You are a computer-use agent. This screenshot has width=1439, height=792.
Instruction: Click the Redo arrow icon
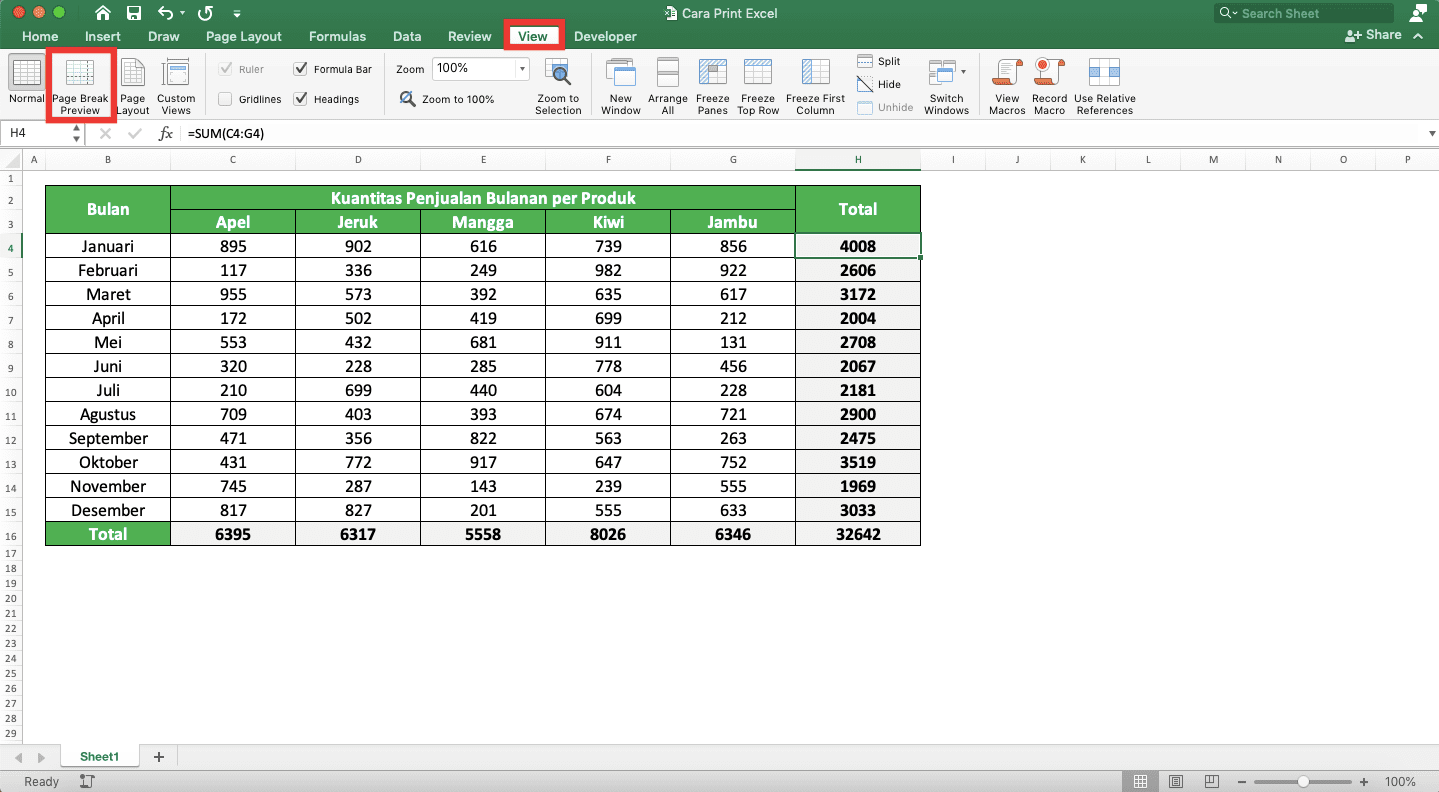[x=206, y=13]
